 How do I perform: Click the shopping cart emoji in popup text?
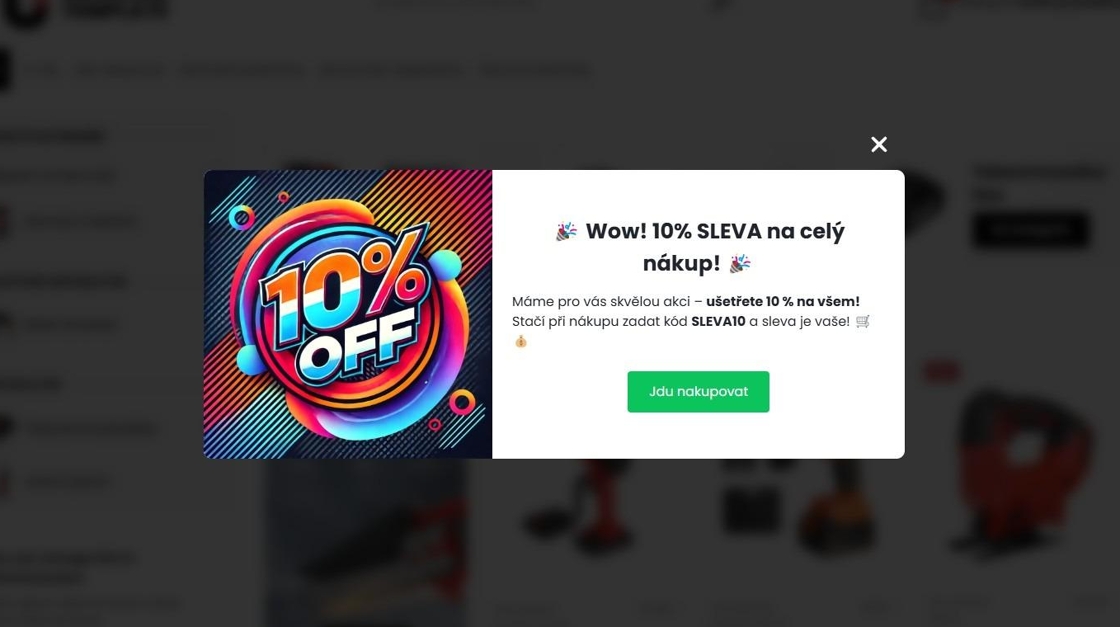tap(863, 321)
